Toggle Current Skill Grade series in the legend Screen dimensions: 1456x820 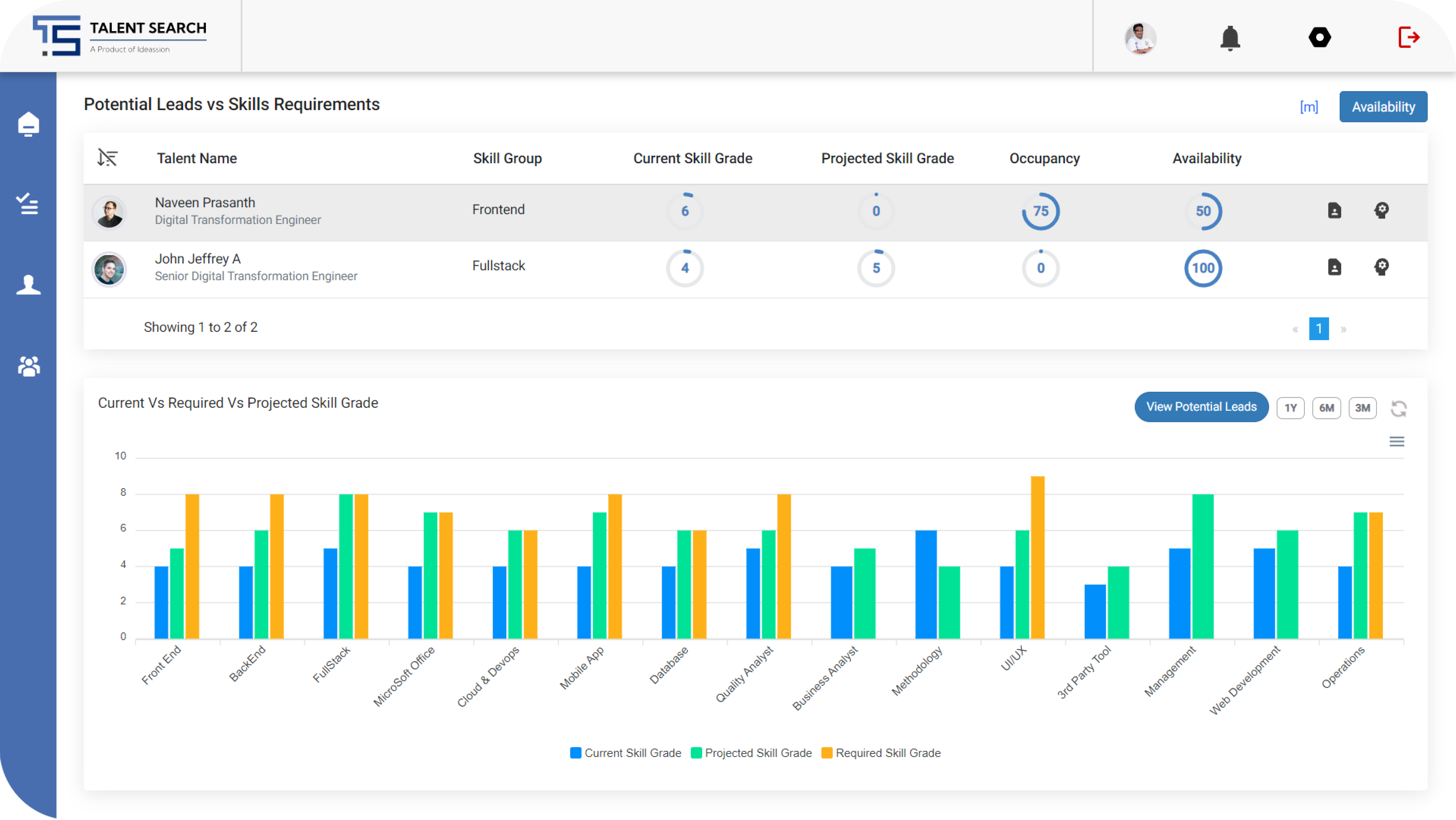click(x=626, y=753)
